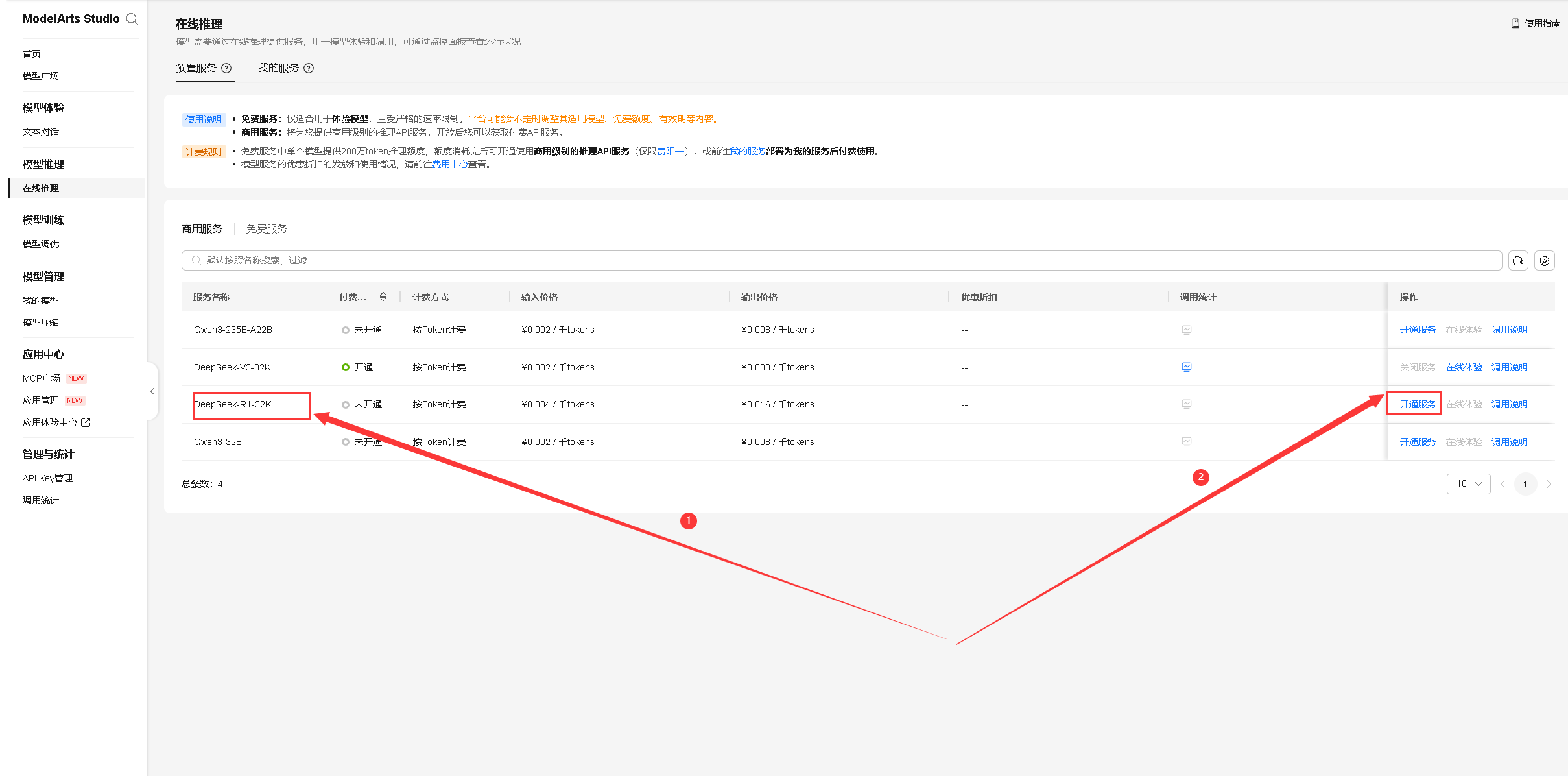
Task: Open call statistics icon for DeepSeek-V3-32K
Action: (1186, 367)
